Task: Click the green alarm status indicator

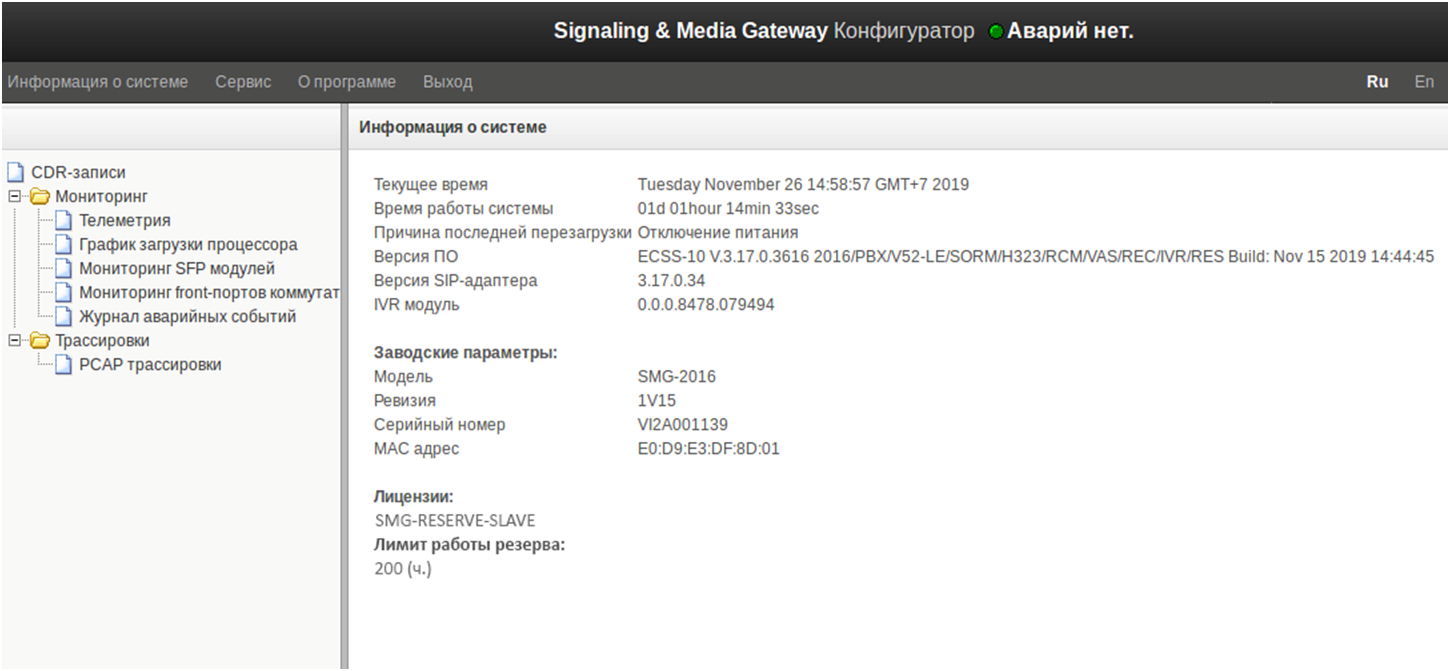Action: tap(995, 32)
